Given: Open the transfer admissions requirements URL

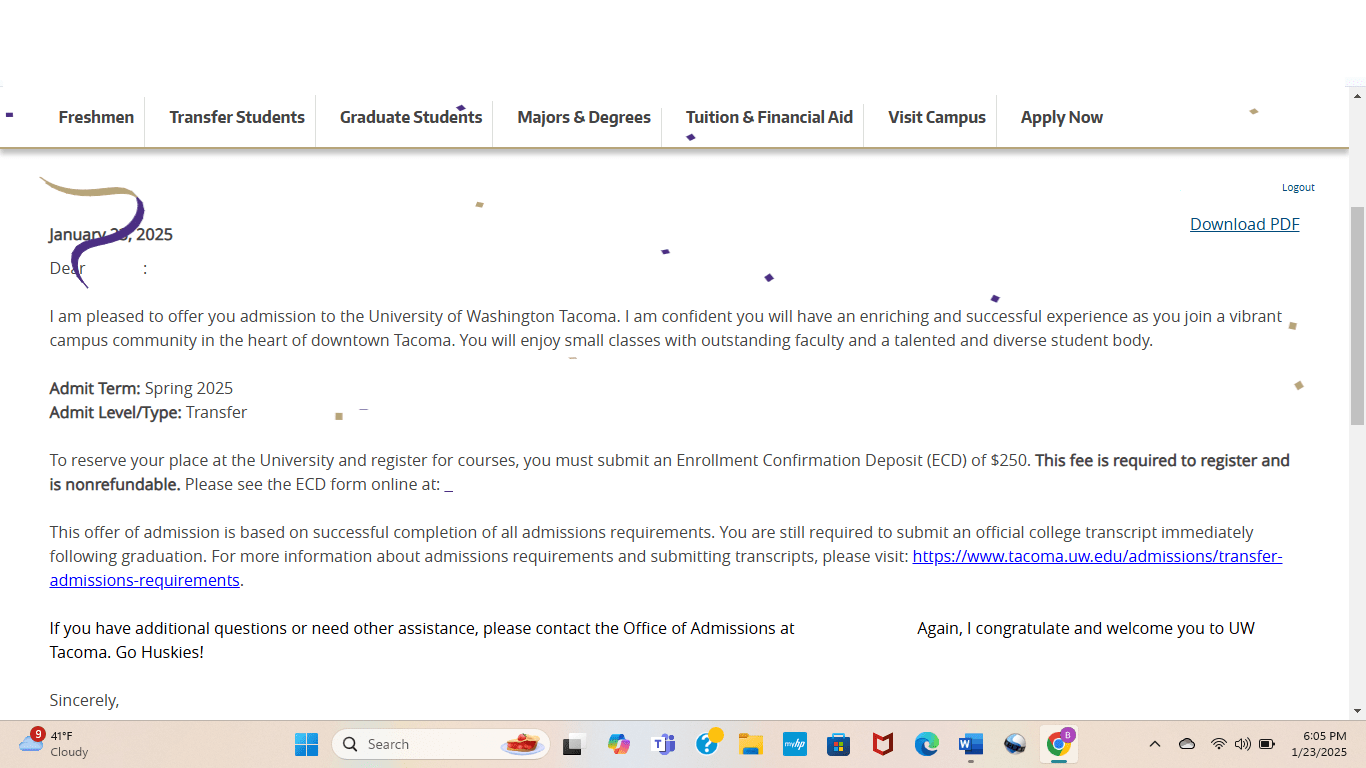Looking at the screenshot, I should point(1096,556).
